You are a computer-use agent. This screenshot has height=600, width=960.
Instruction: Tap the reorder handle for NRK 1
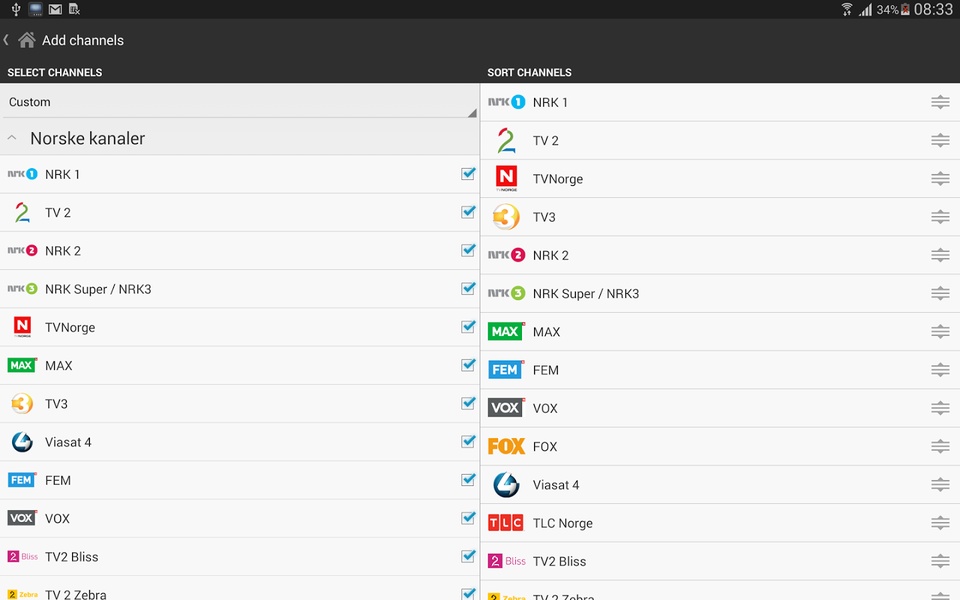point(940,102)
